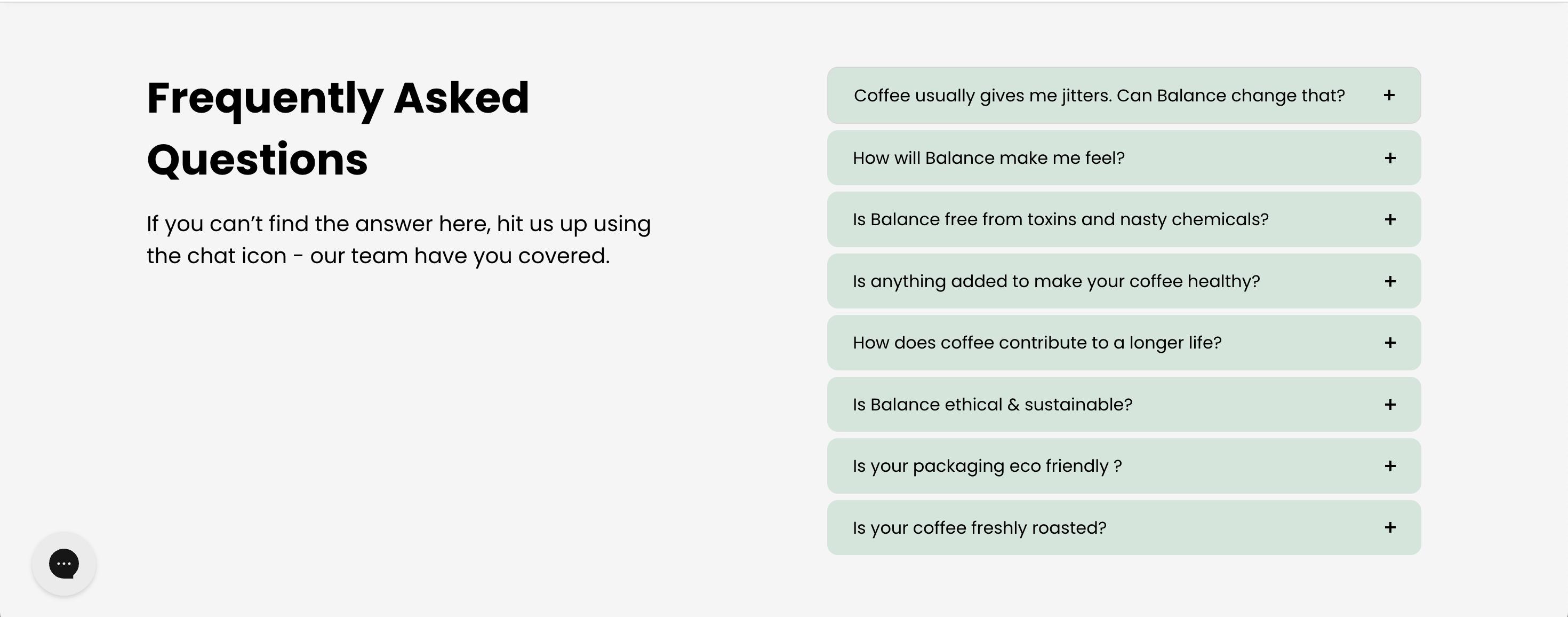1568x617 pixels.
Task: Expand 'How will Balance make me feel?'
Action: tap(1124, 158)
